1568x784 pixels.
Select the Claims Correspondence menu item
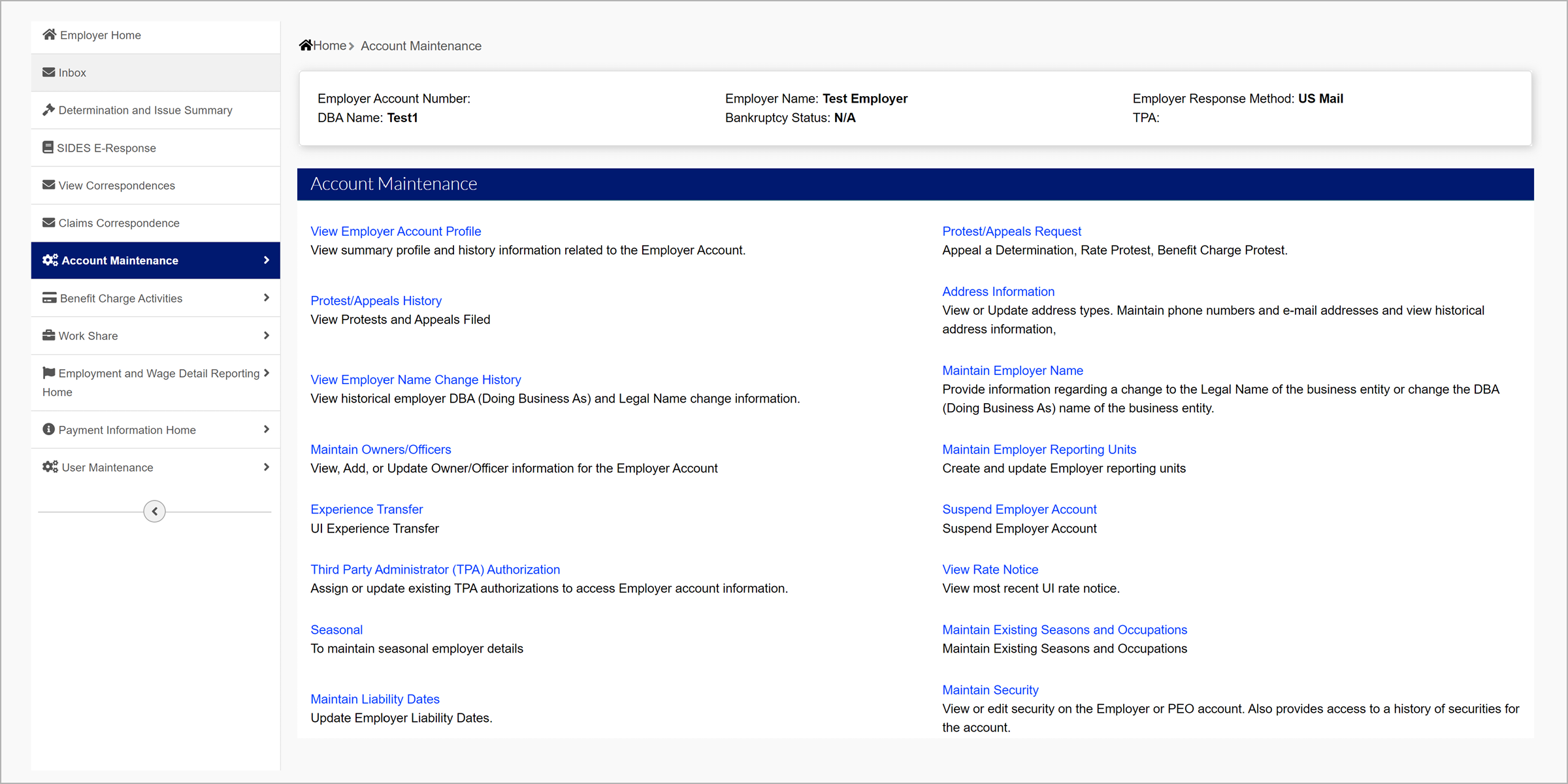118,223
